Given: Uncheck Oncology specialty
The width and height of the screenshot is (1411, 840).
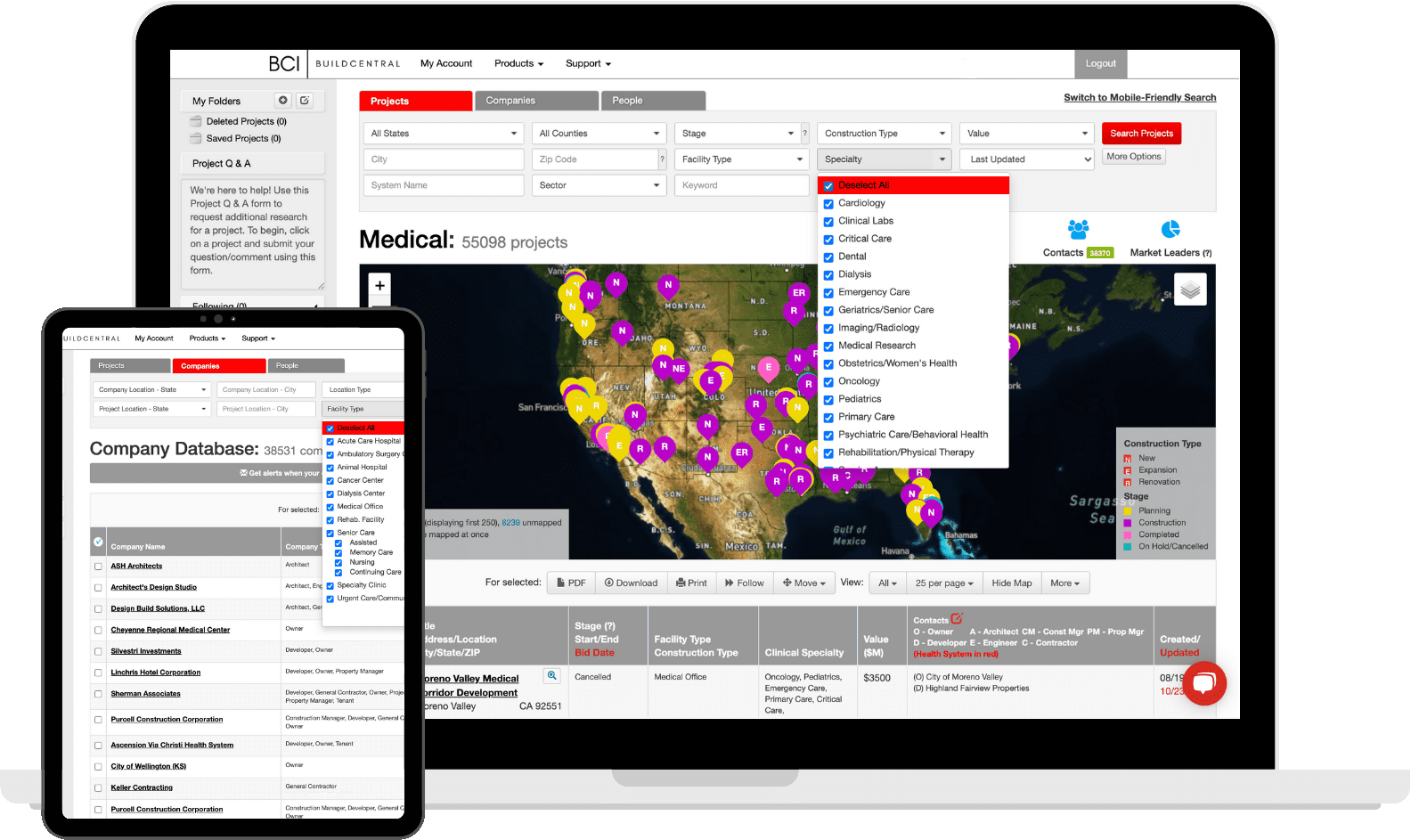Looking at the screenshot, I should (828, 382).
